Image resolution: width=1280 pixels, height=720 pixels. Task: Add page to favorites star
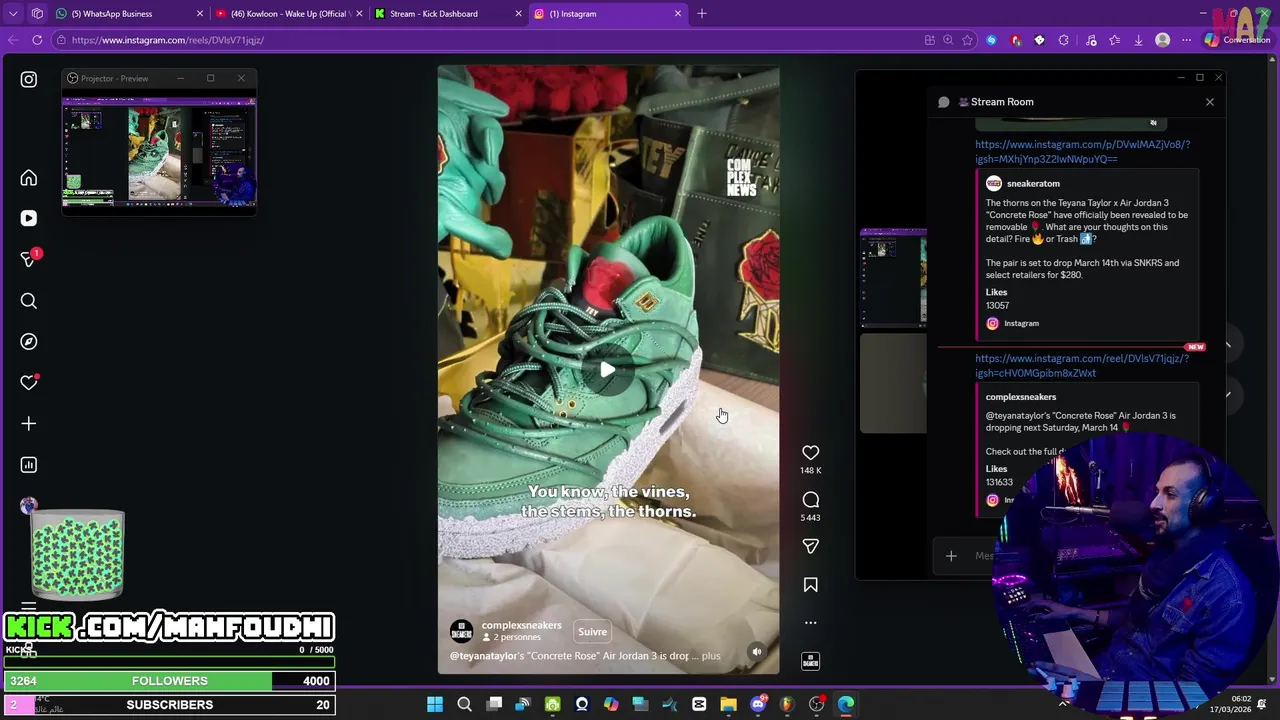967,40
